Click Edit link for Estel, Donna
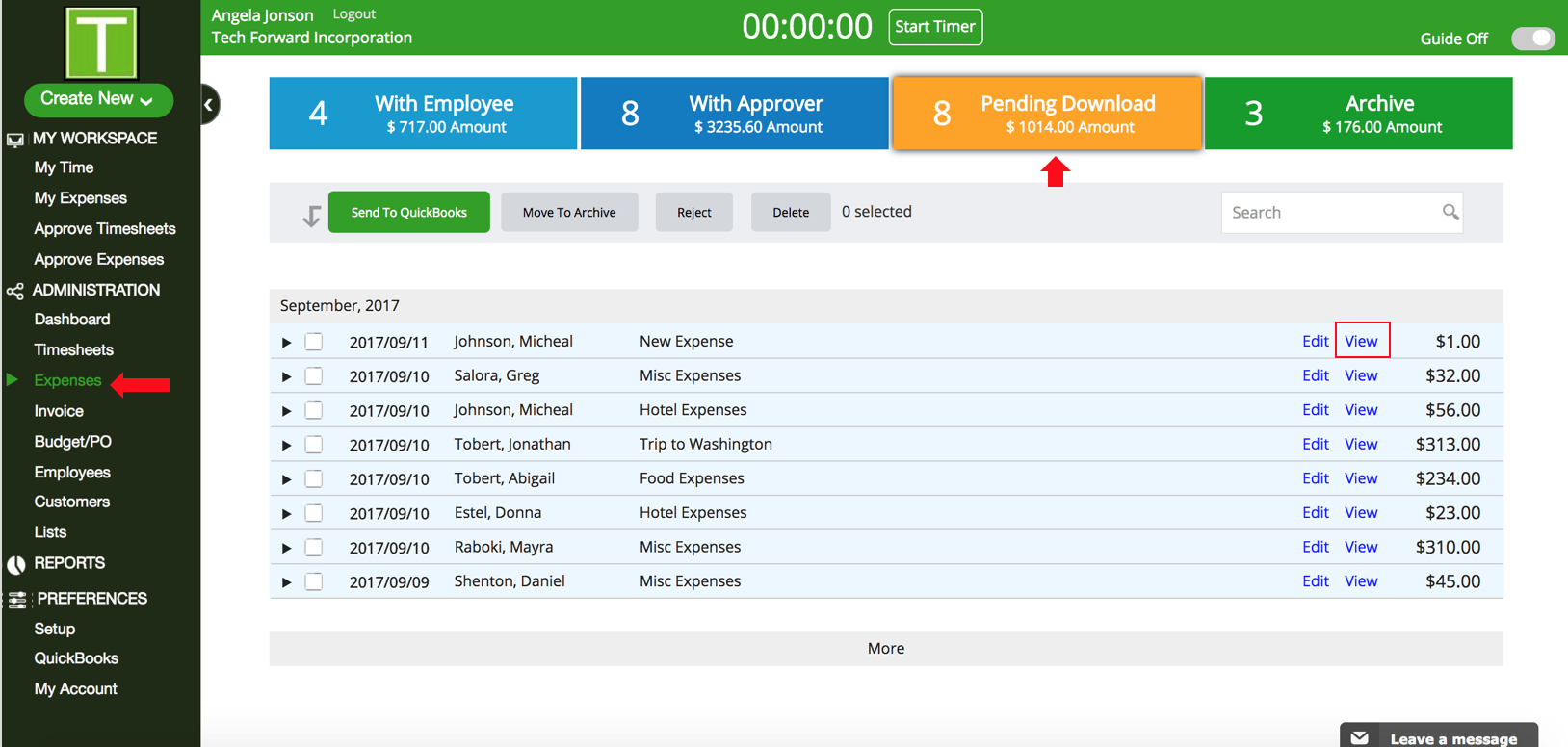1568x747 pixels. pos(1316,513)
